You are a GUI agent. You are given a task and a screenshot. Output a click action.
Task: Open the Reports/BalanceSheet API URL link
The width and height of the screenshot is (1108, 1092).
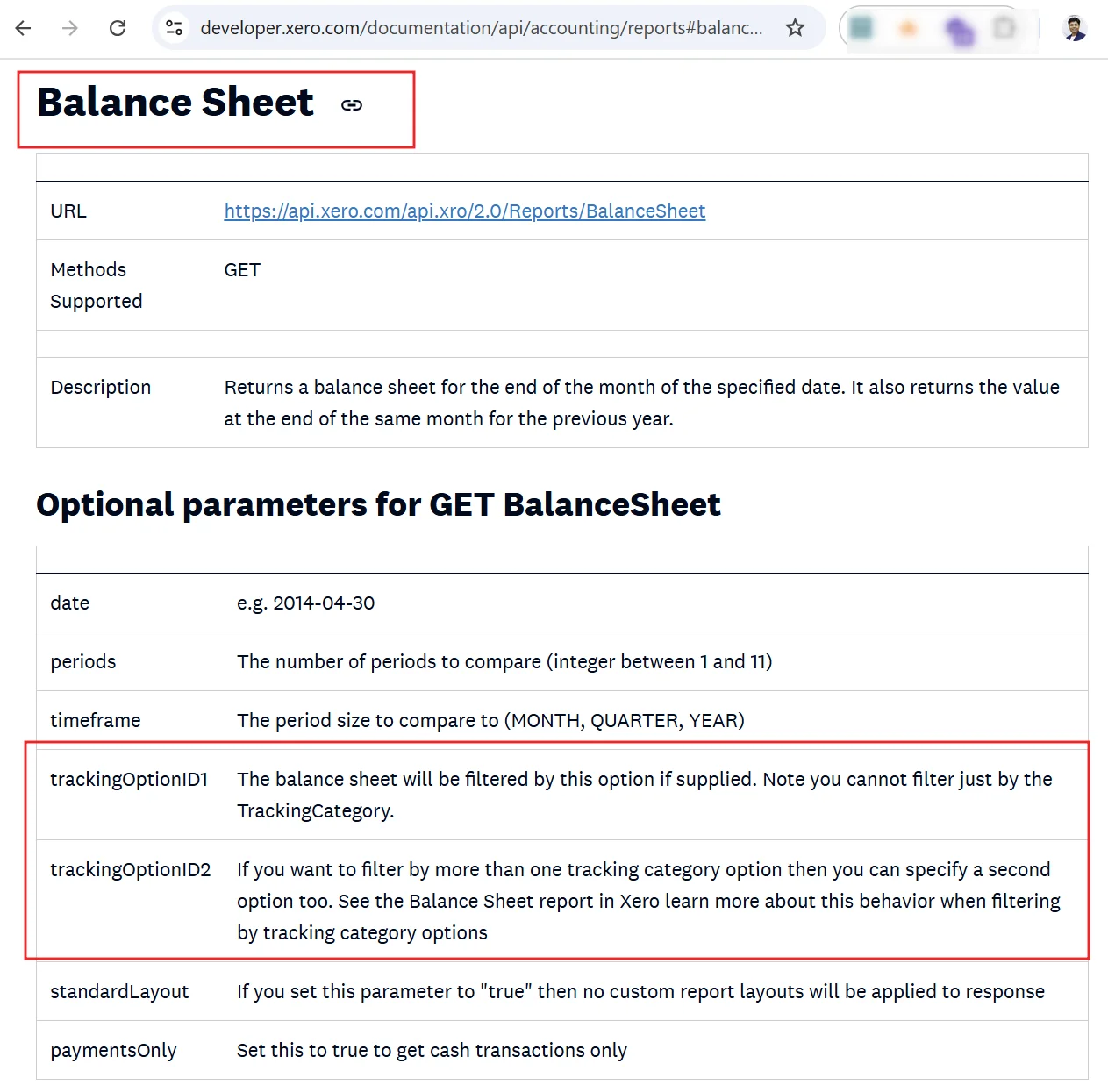coord(464,211)
